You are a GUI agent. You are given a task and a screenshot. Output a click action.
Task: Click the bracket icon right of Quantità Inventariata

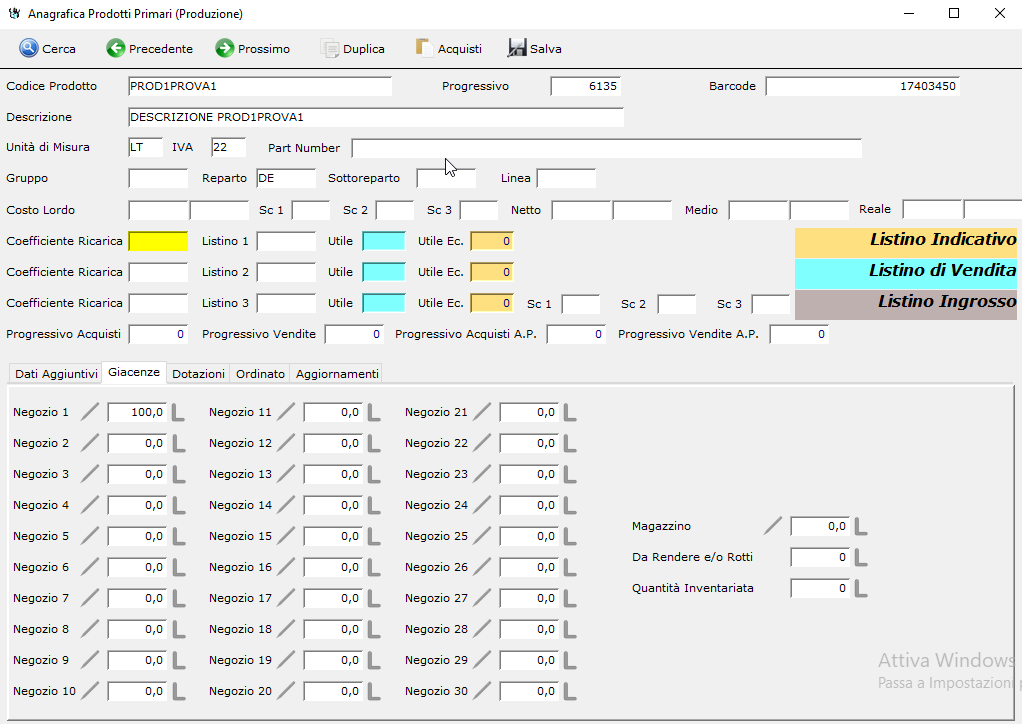pyautogui.click(x=861, y=588)
